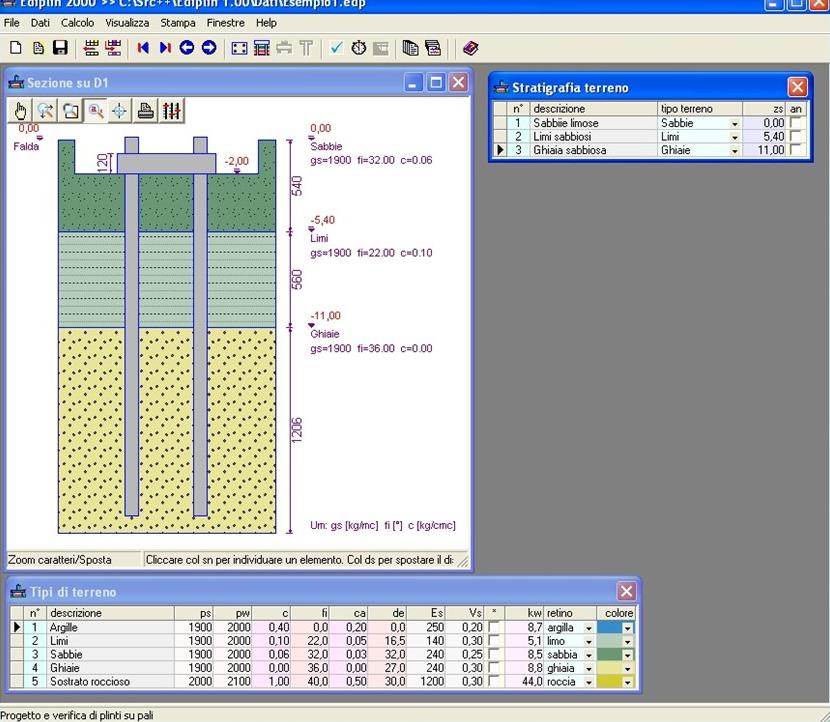The height and width of the screenshot is (722, 830).
Task: Toggle asterisk checkbox for Argille row
Action: 493,628
